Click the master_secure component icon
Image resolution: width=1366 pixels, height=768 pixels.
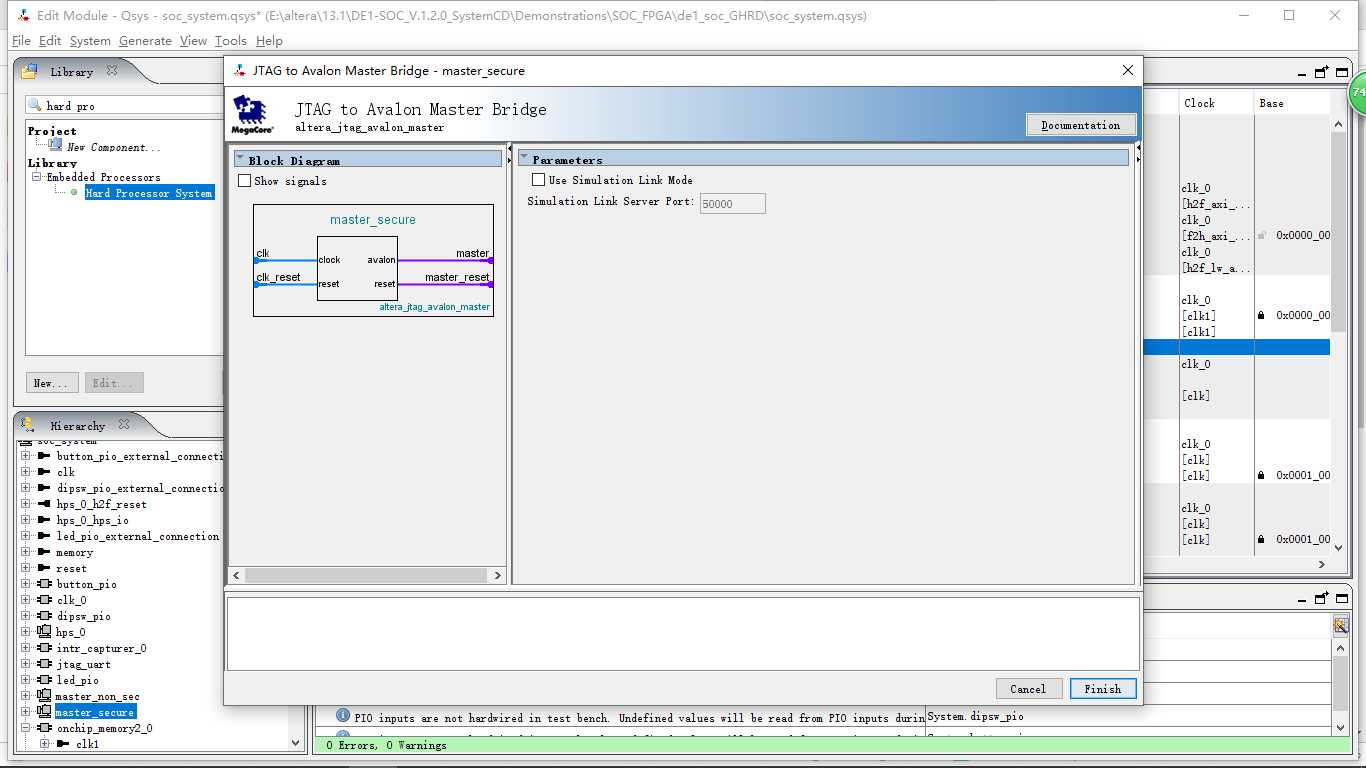[x=44, y=712]
